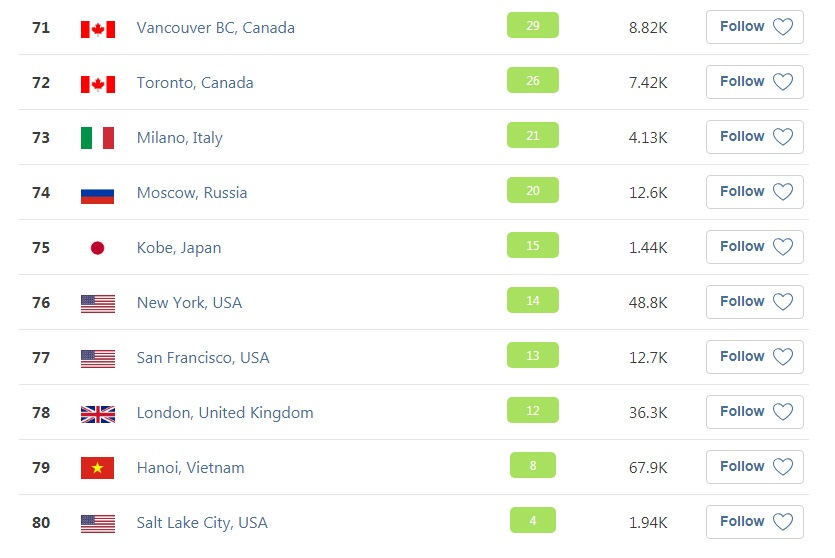Image resolution: width=835 pixels, height=558 pixels.
Task: Click the UK flag next to London
Action: (x=97, y=414)
